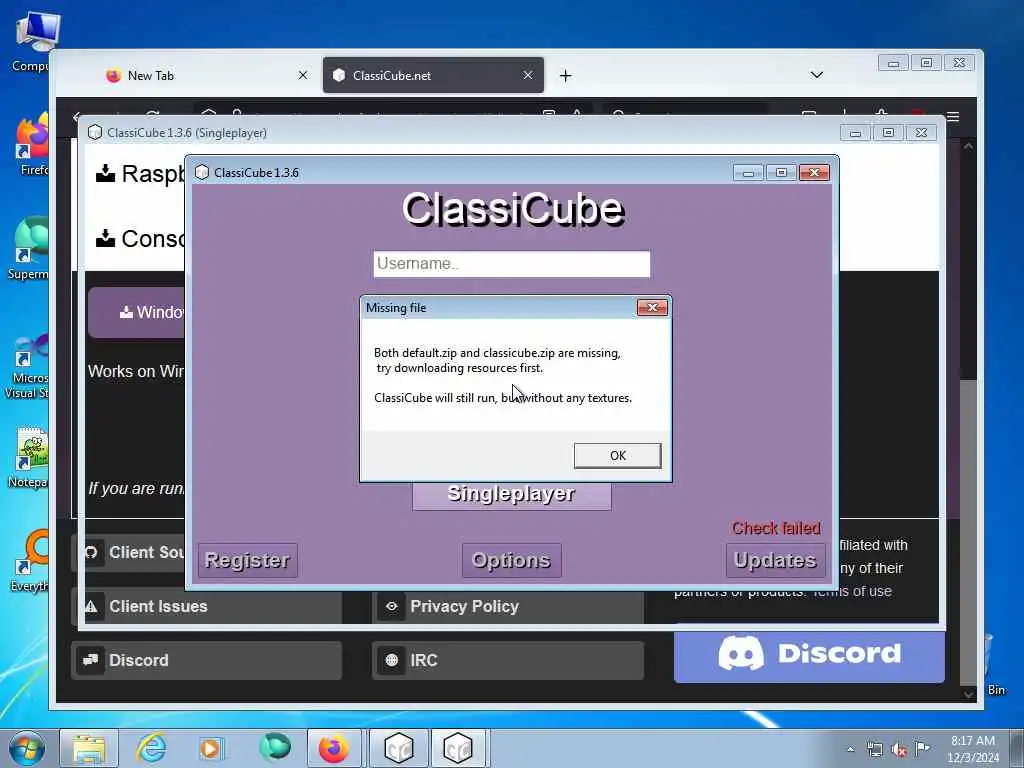The image size is (1024, 768).
Task: Open Options in ClassiCube launcher
Action: tap(511, 560)
